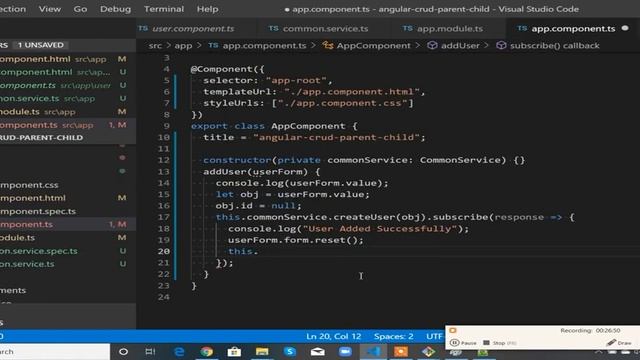Launch Google Chrome from taskbar
The image size is (640, 360).
(207, 351)
